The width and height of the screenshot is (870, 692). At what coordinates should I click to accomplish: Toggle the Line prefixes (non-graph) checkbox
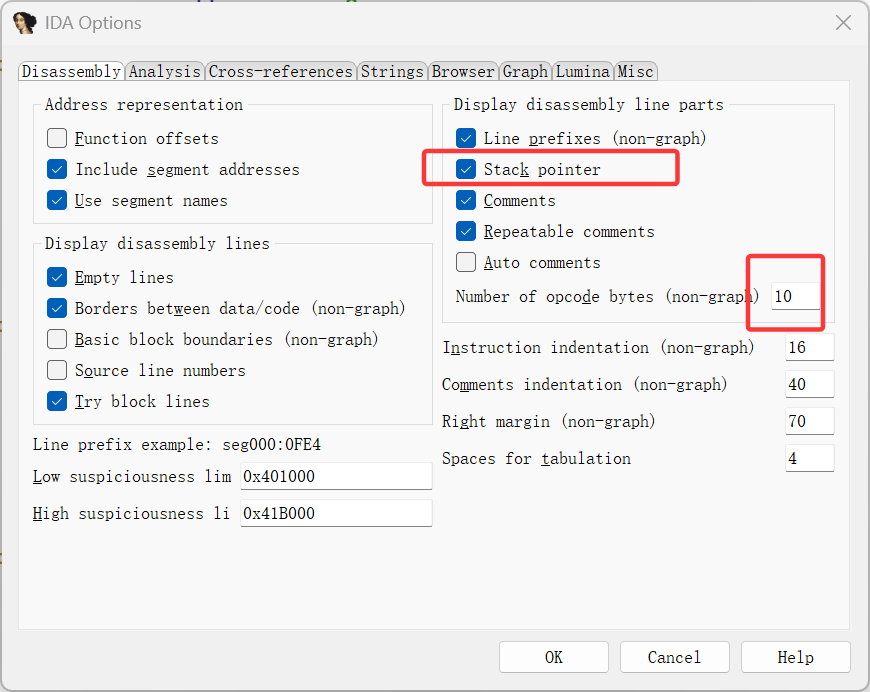coord(466,138)
